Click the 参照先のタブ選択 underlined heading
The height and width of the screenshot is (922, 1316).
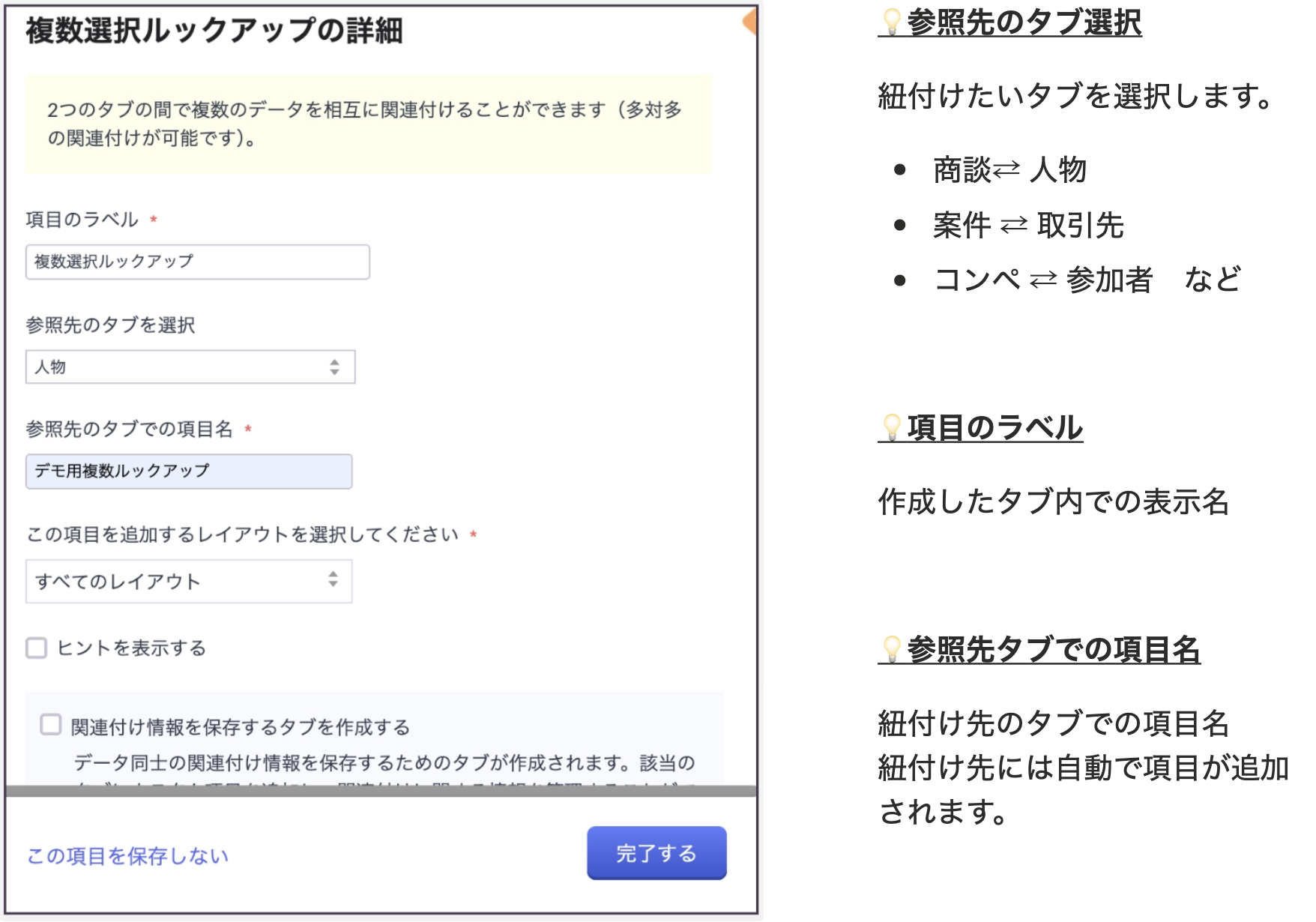point(1024,22)
